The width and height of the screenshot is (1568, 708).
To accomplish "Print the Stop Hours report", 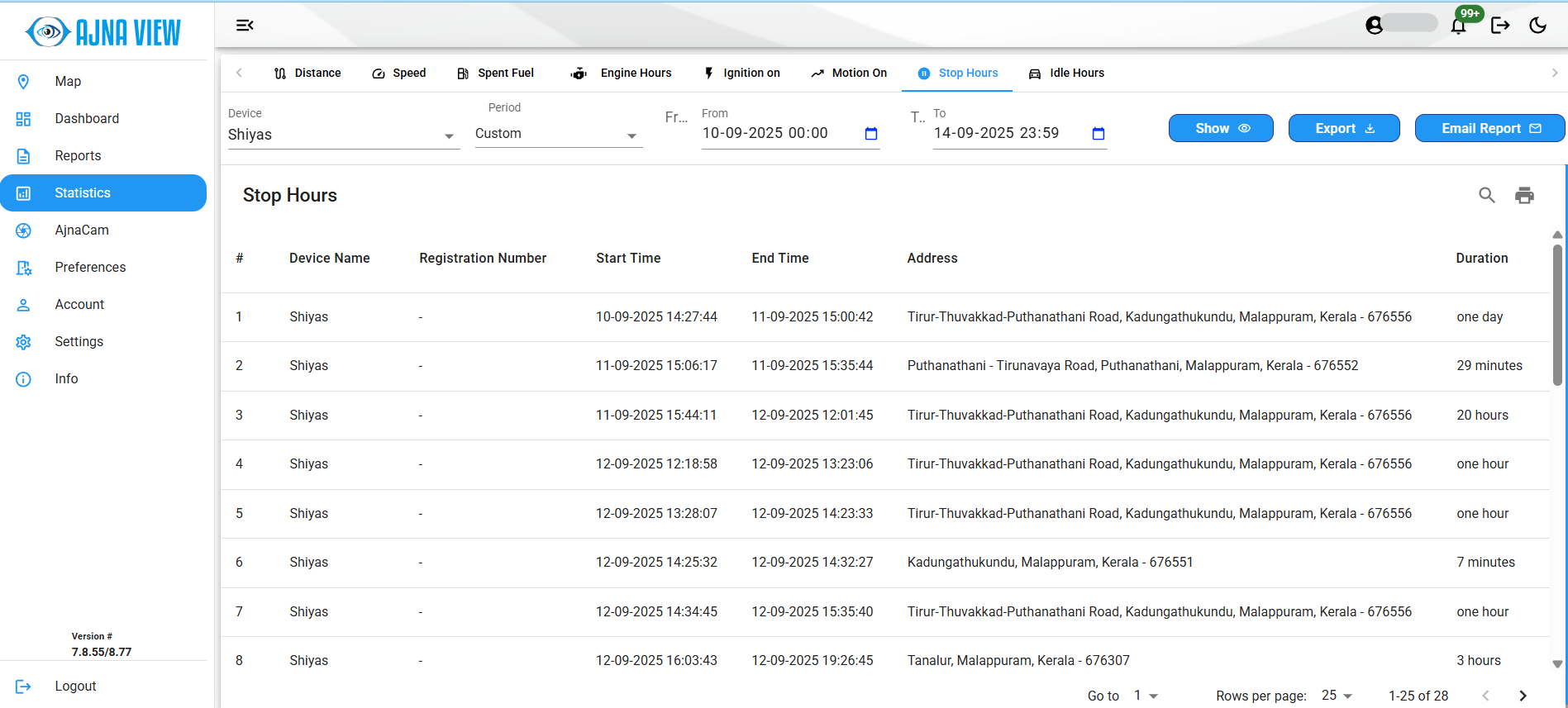I will [x=1524, y=195].
